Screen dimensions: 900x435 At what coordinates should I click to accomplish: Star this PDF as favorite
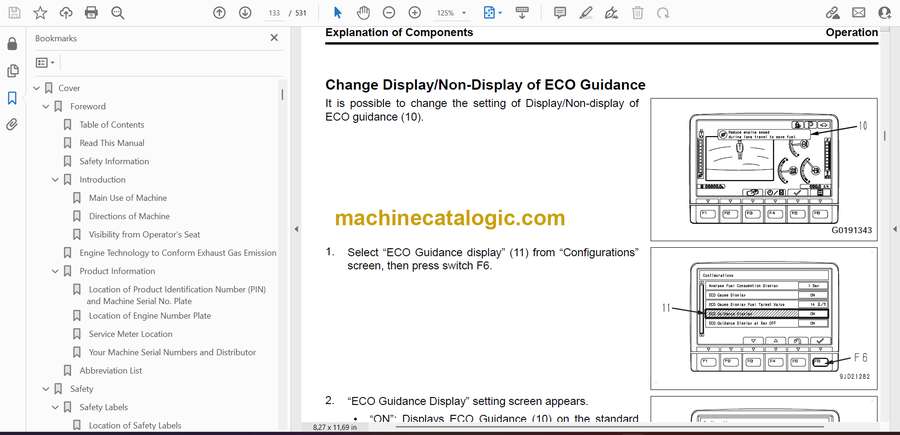coord(40,13)
